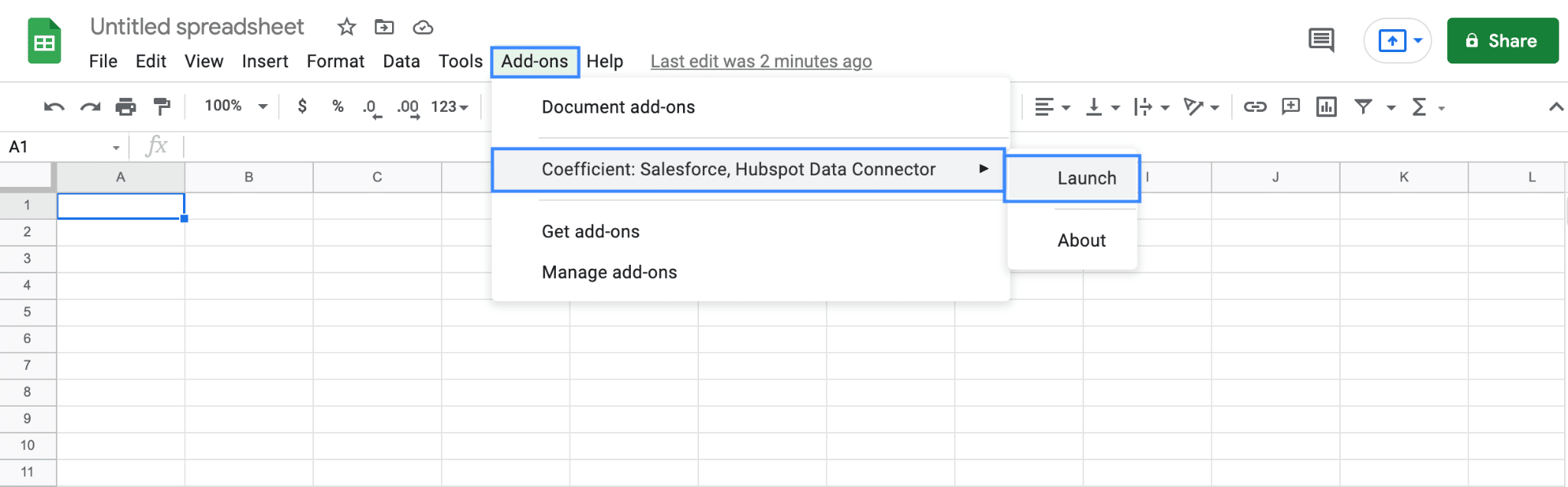Viewport: 1568px width, 487px height.
Task: Choose Manage add-ons
Action: point(750,272)
